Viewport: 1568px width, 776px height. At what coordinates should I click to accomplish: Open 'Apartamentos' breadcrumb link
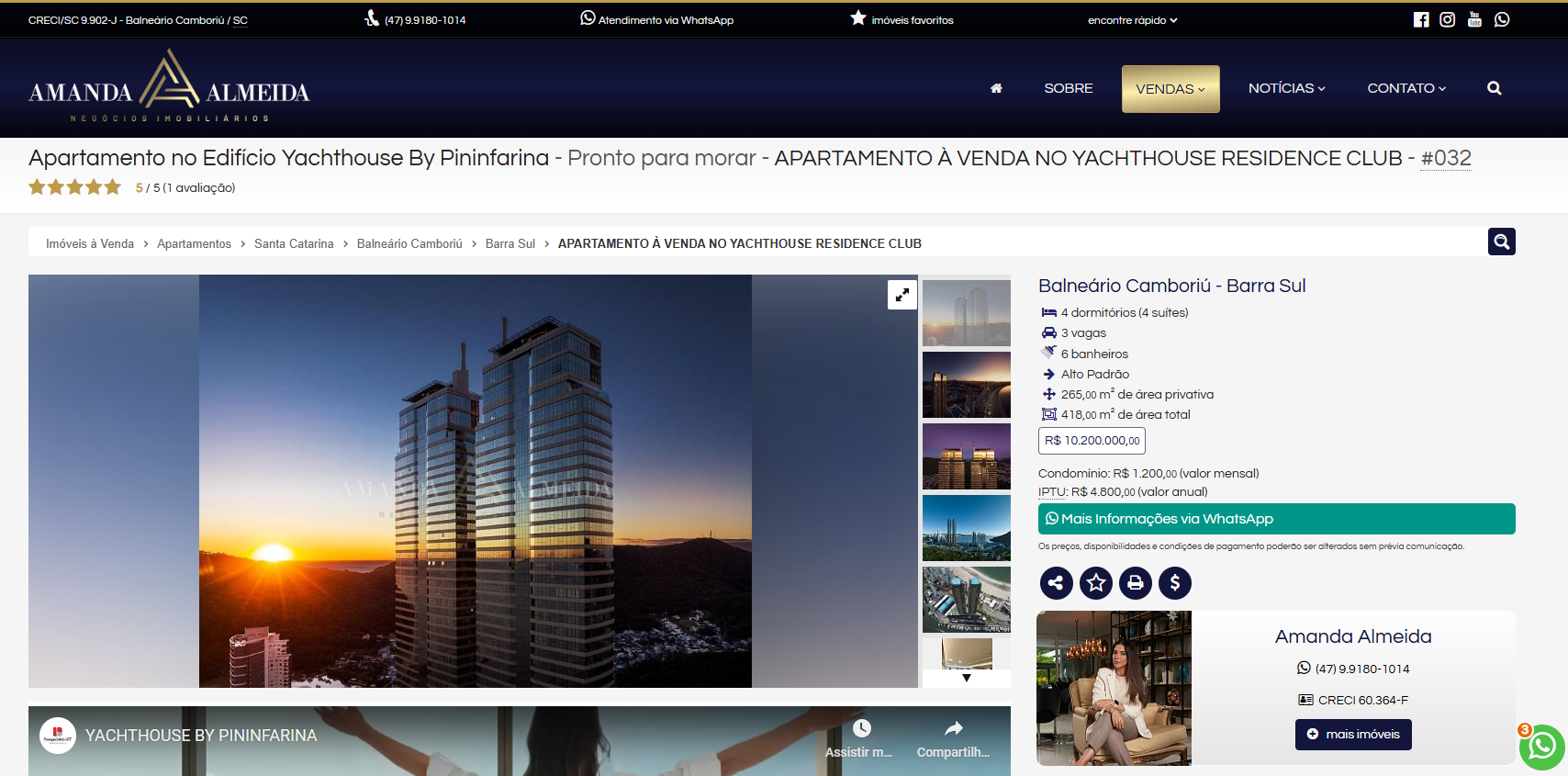point(194,243)
